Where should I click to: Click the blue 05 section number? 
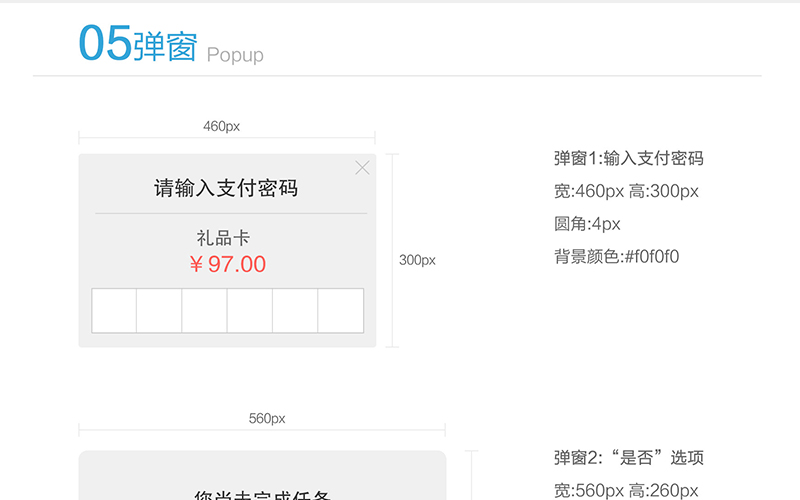click(105, 44)
